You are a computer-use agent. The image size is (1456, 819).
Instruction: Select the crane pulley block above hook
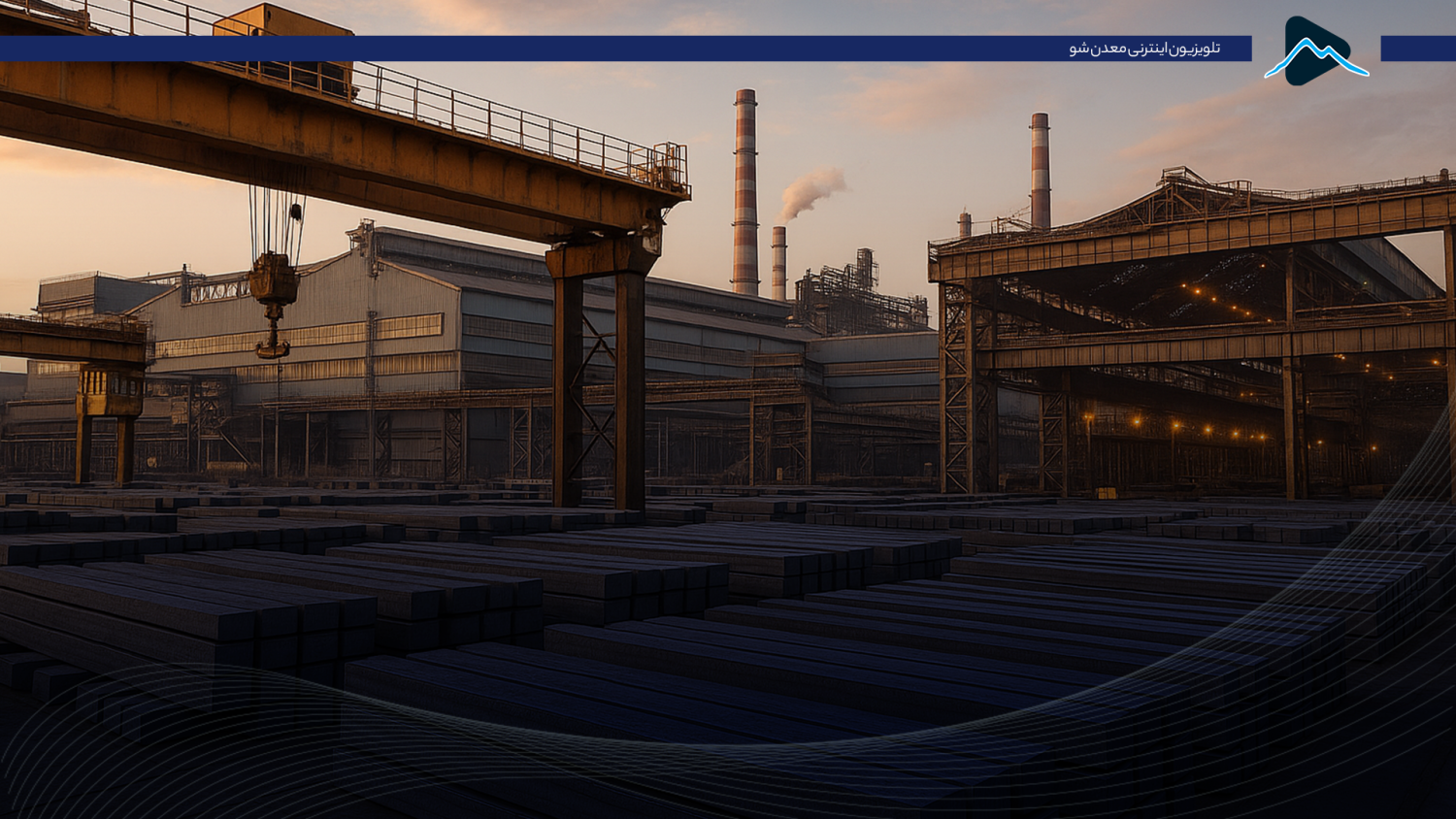point(274,278)
